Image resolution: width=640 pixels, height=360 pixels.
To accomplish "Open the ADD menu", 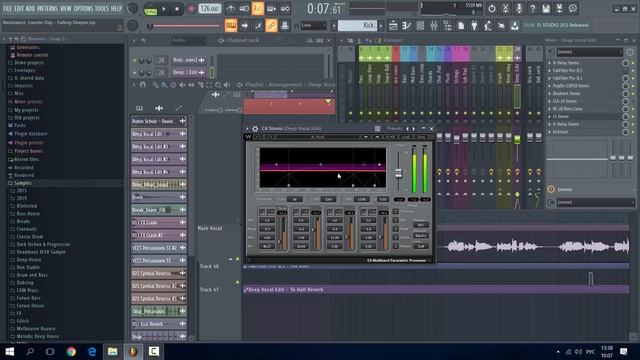I will click(x=31, y=8).
